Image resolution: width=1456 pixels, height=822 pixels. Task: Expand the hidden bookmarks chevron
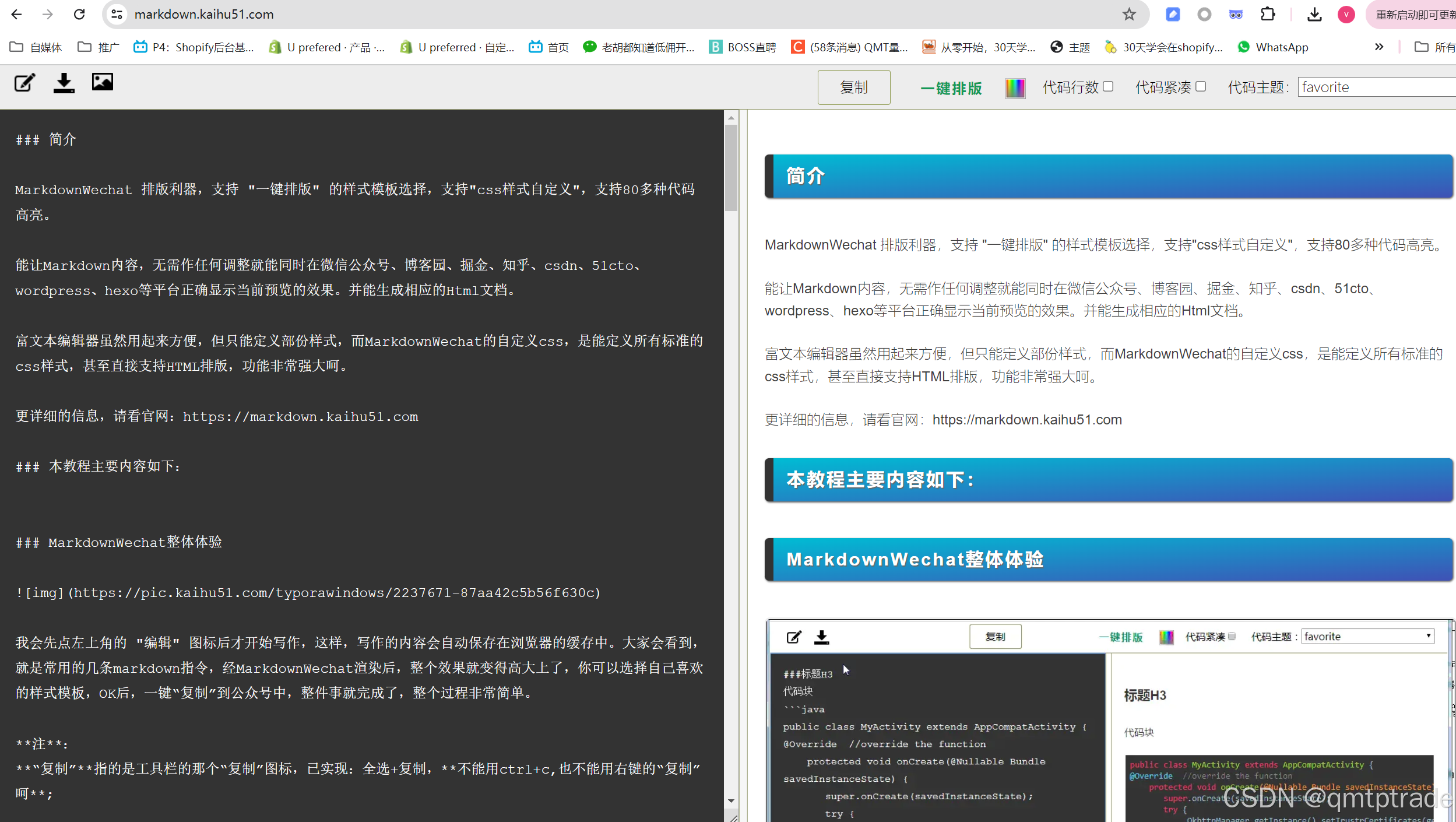1379,47
